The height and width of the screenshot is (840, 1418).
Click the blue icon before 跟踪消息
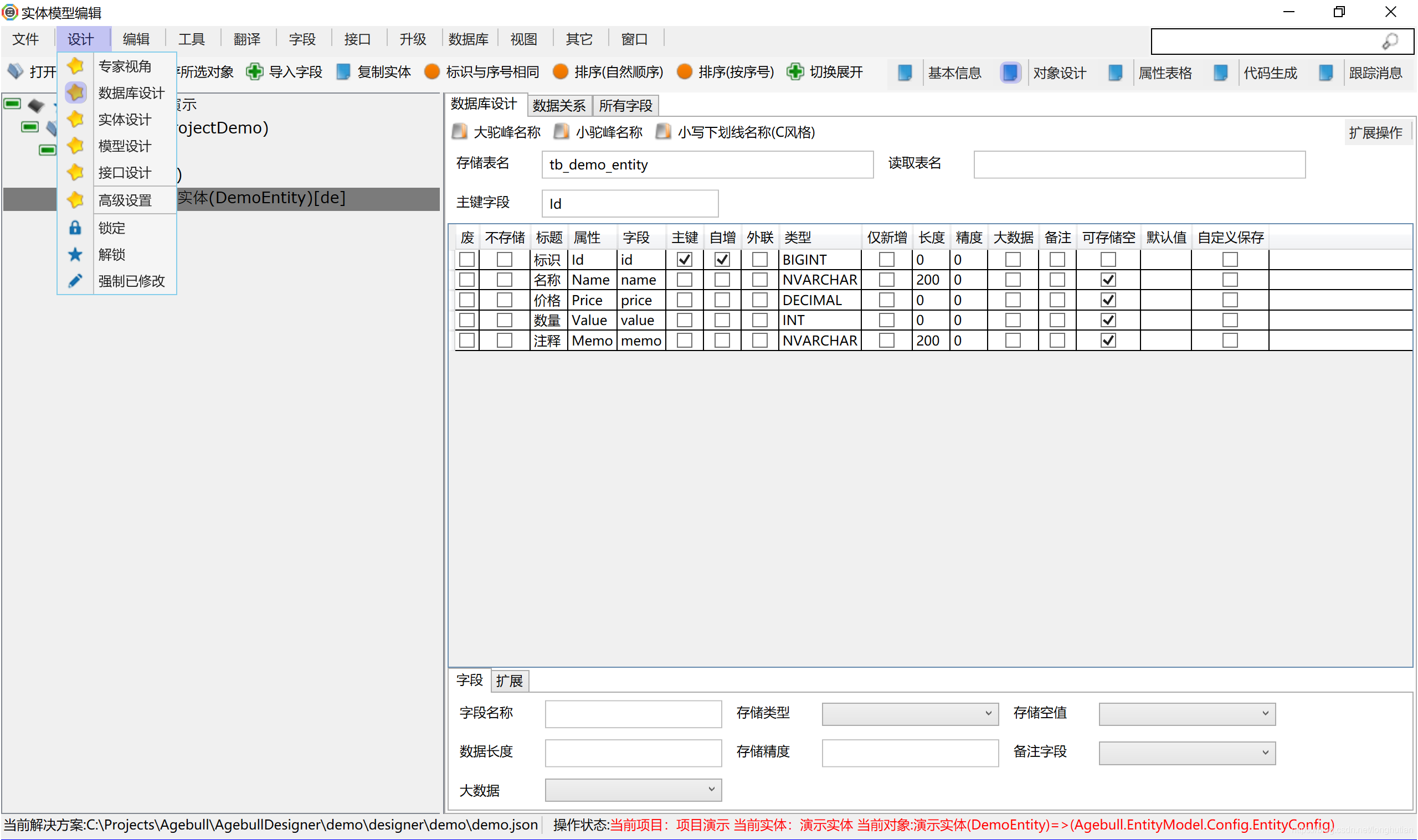[1326, 73]
